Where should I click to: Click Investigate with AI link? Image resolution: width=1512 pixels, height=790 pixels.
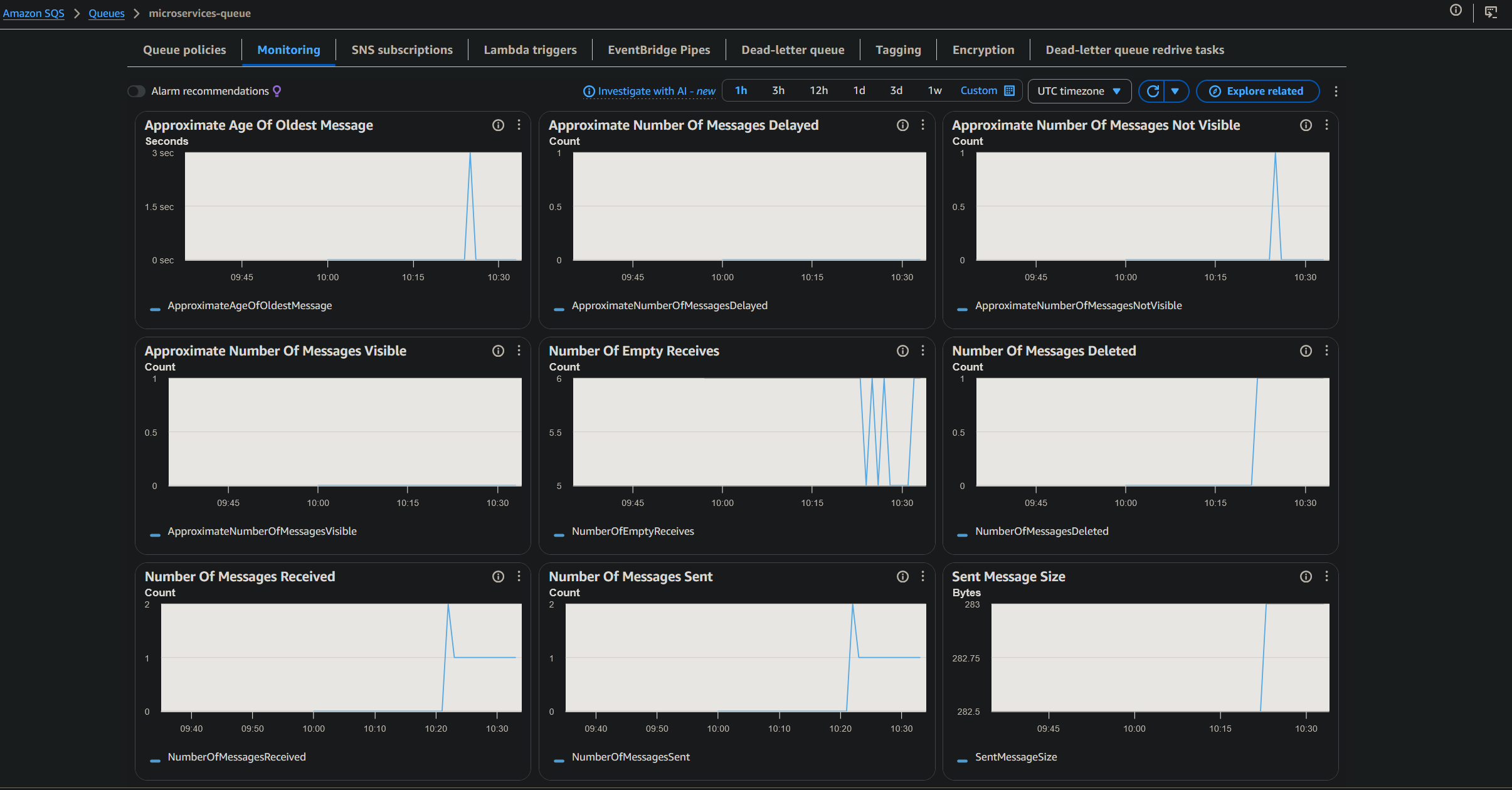(649, 92)
